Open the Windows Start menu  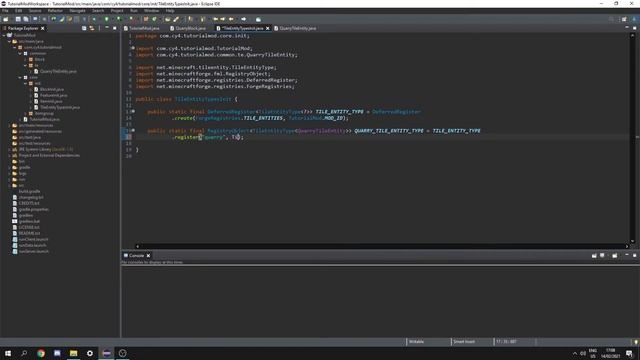click(8, 353)
